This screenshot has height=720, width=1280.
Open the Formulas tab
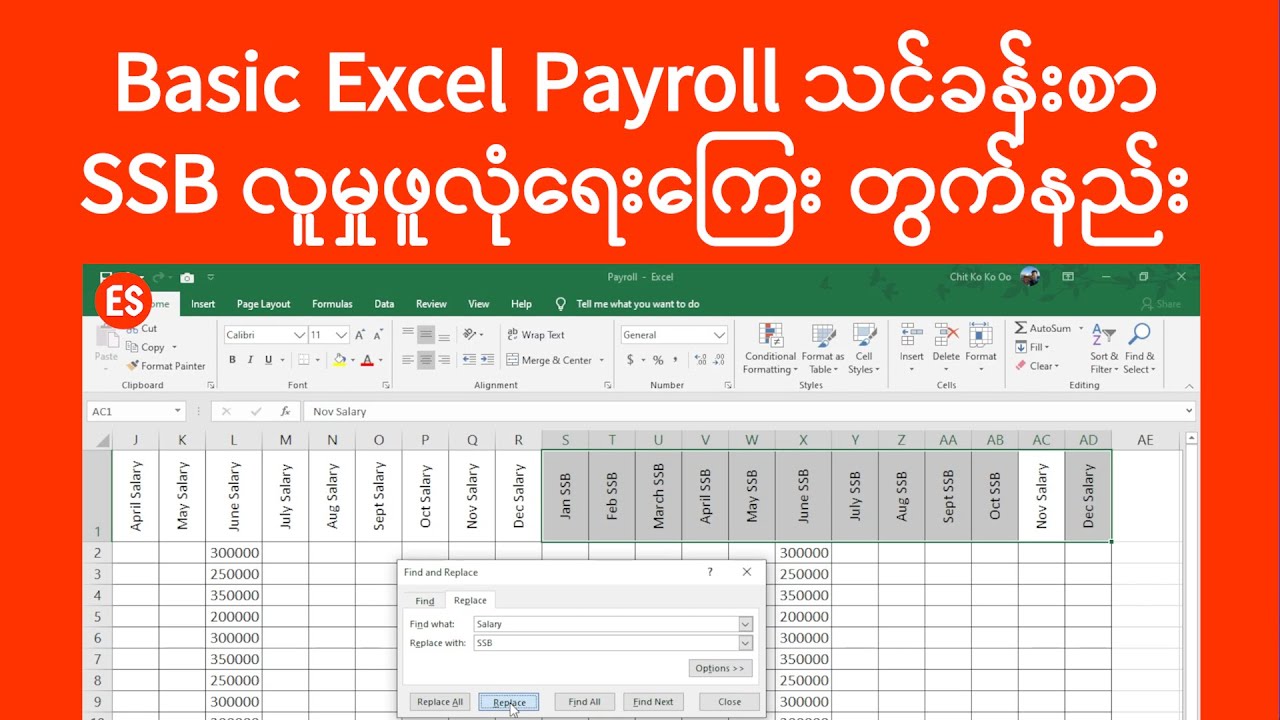(332, 304)
